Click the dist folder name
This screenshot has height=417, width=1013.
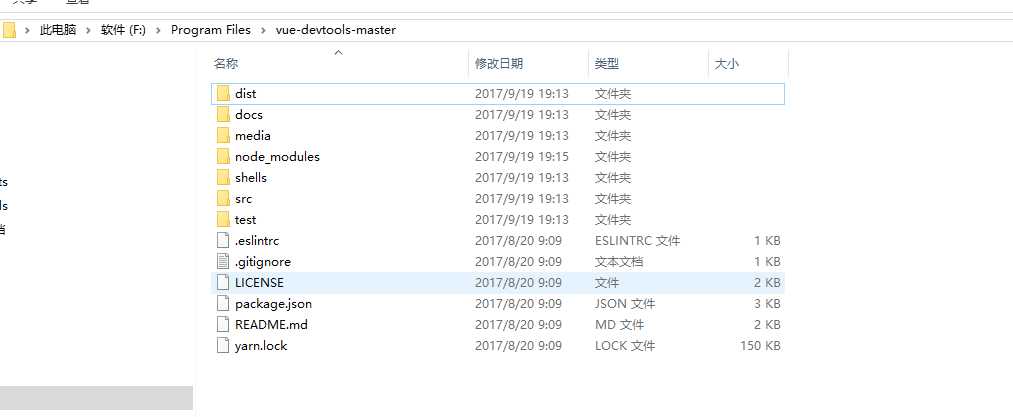click(x=245, y=94)
